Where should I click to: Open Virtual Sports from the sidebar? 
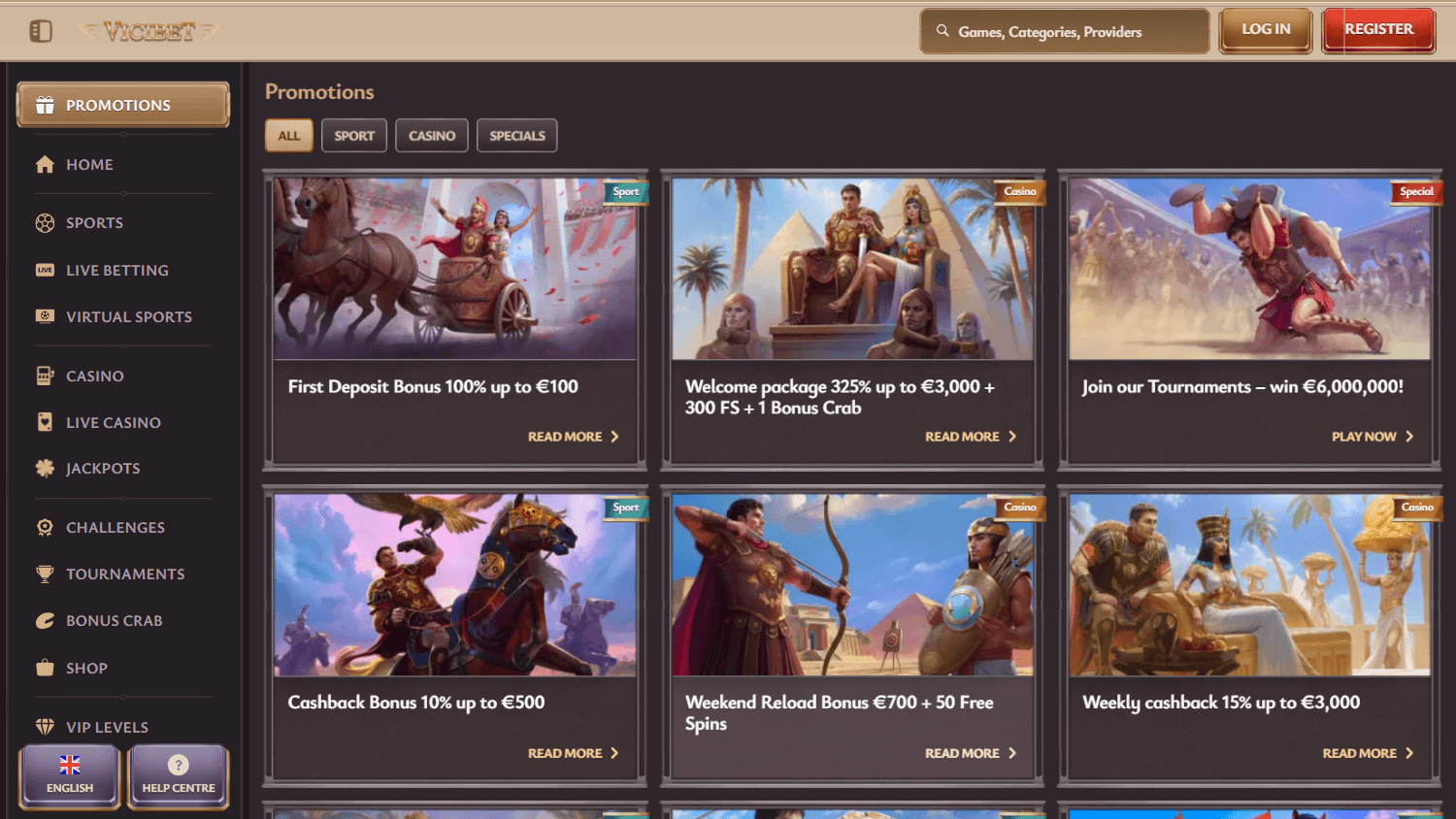click(45, 316)
